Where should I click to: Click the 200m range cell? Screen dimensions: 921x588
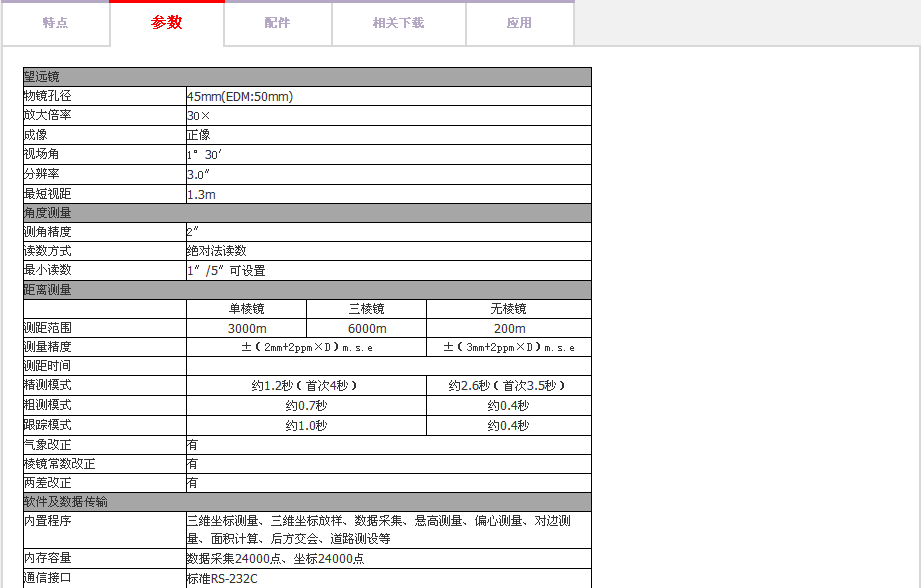click(x=508, y=329)
